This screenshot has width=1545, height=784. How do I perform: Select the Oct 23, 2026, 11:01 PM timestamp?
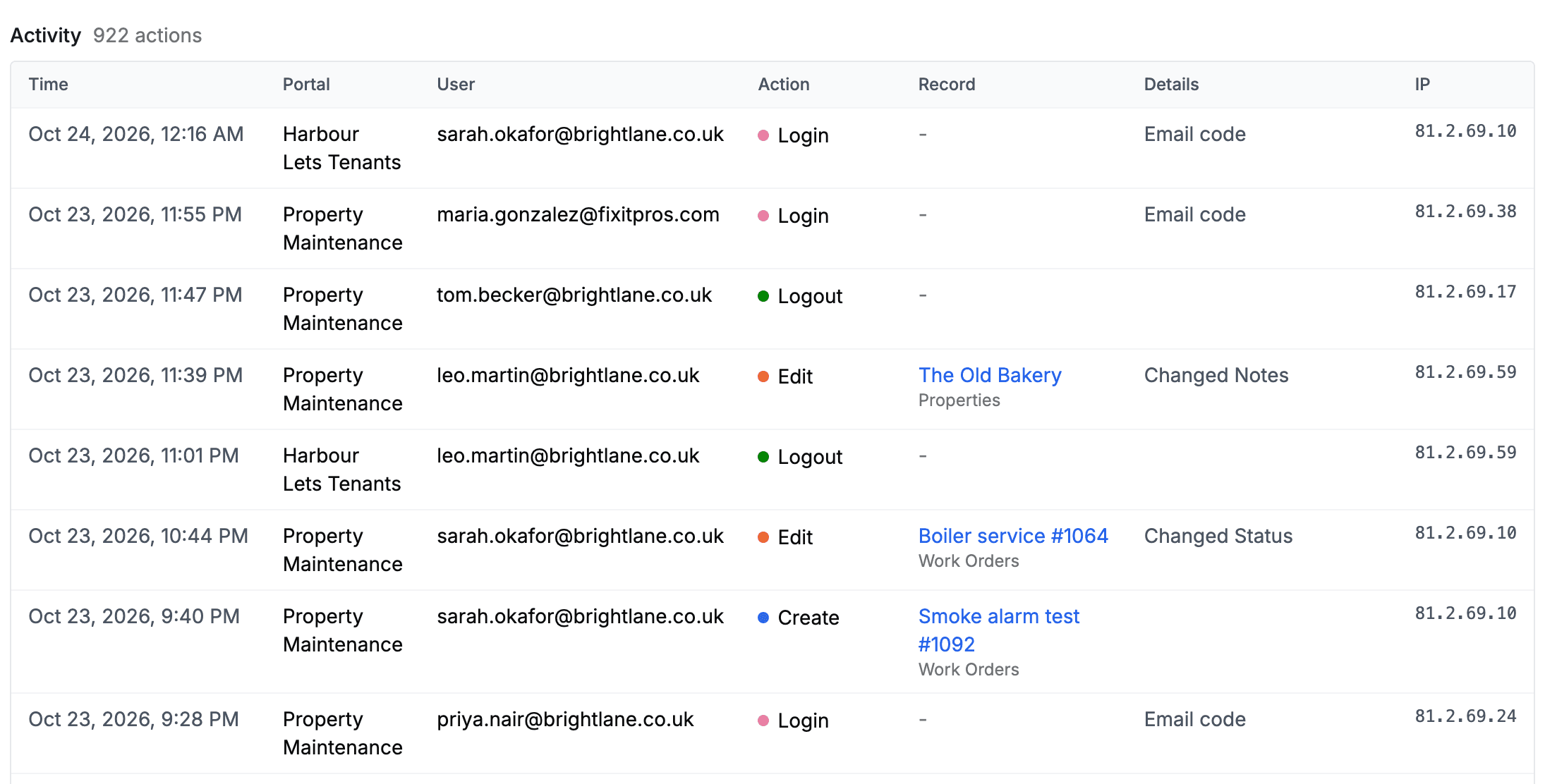tap(134, 455)
